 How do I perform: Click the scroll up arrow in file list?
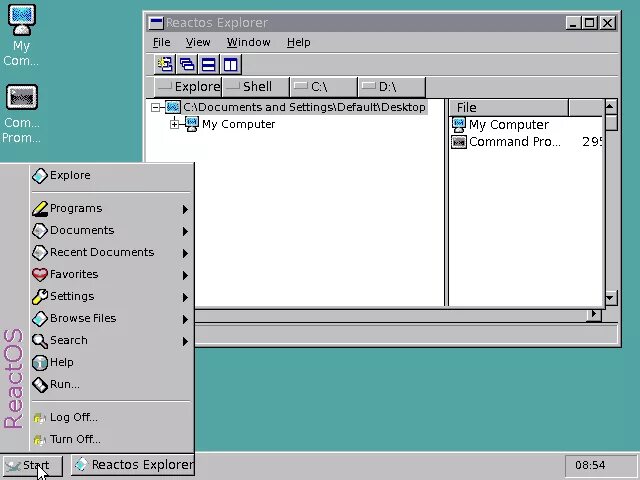(611, 107)
